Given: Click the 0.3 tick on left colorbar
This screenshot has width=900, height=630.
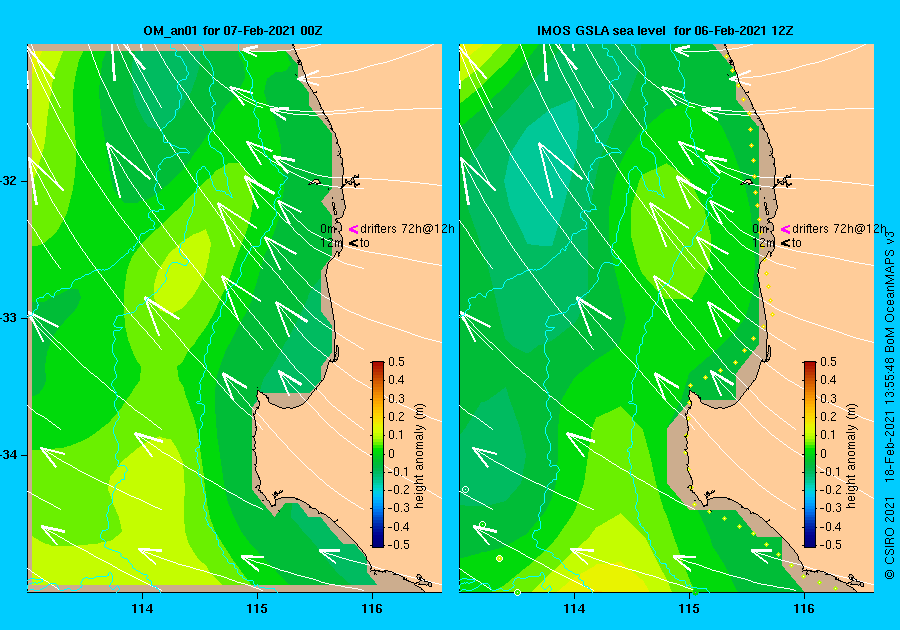Looking at the screenshot, I should tap(397, 398).
